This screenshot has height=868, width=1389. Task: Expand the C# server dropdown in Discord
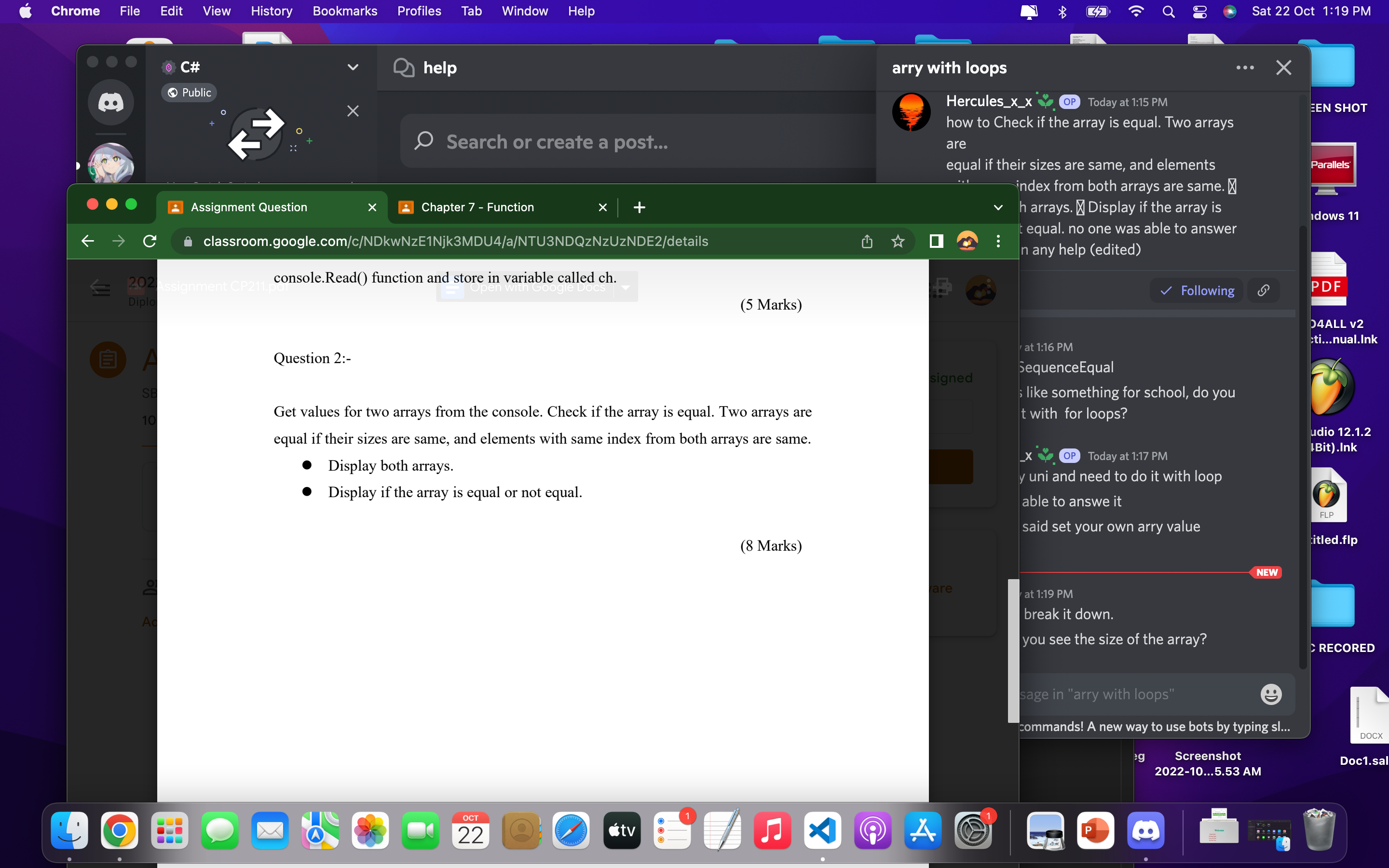click(x=353, y=67)
